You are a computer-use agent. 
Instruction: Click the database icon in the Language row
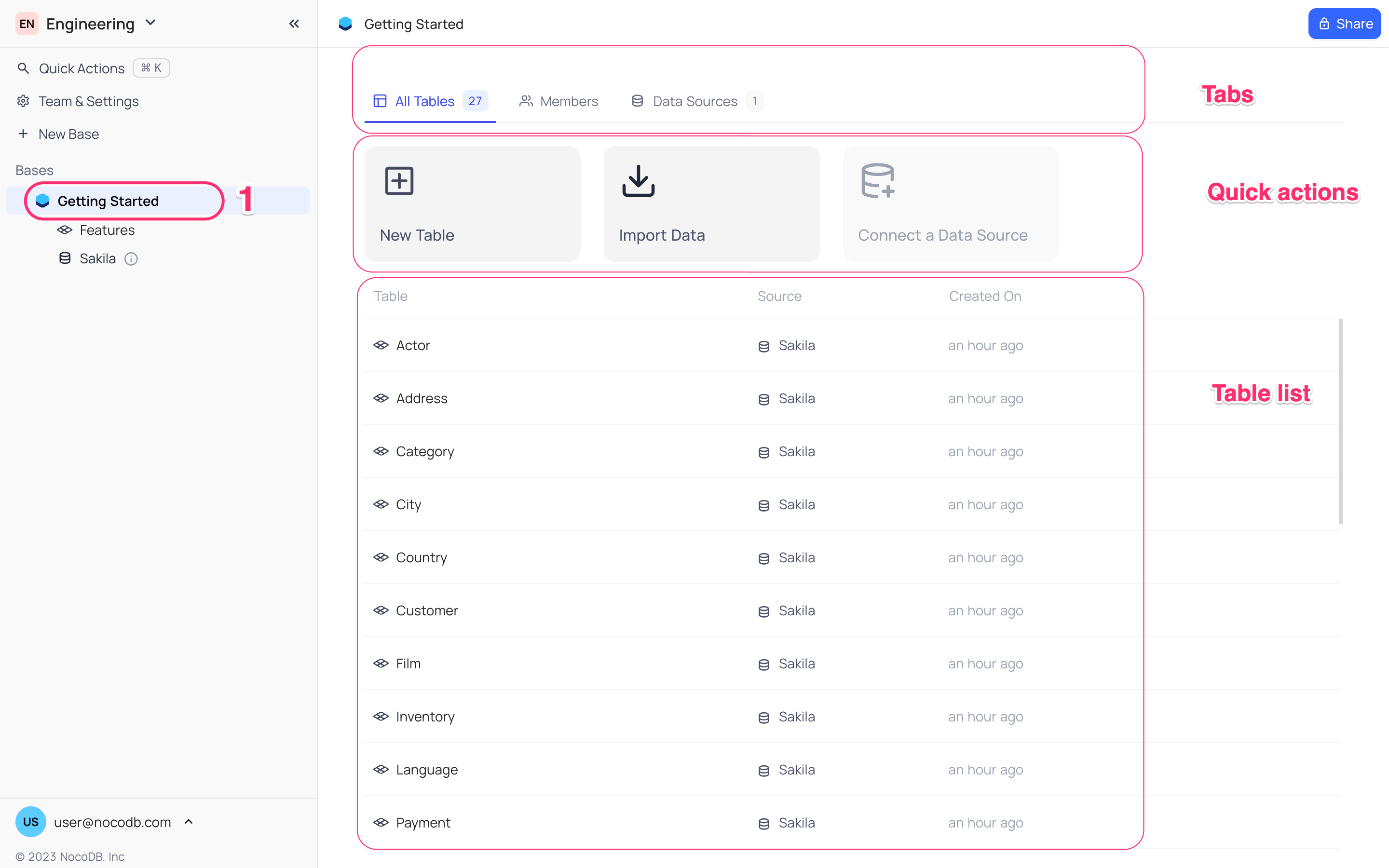(763, 771)
